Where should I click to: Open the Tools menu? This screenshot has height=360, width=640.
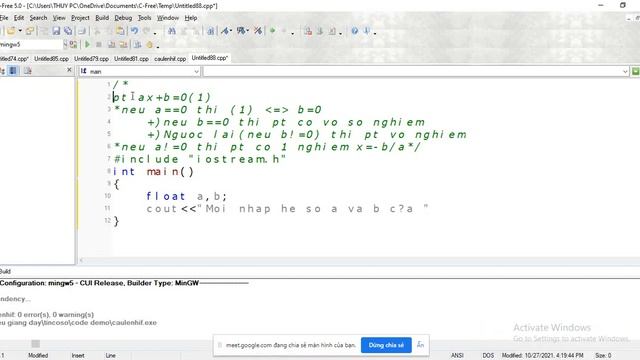(x=144, y=18)
